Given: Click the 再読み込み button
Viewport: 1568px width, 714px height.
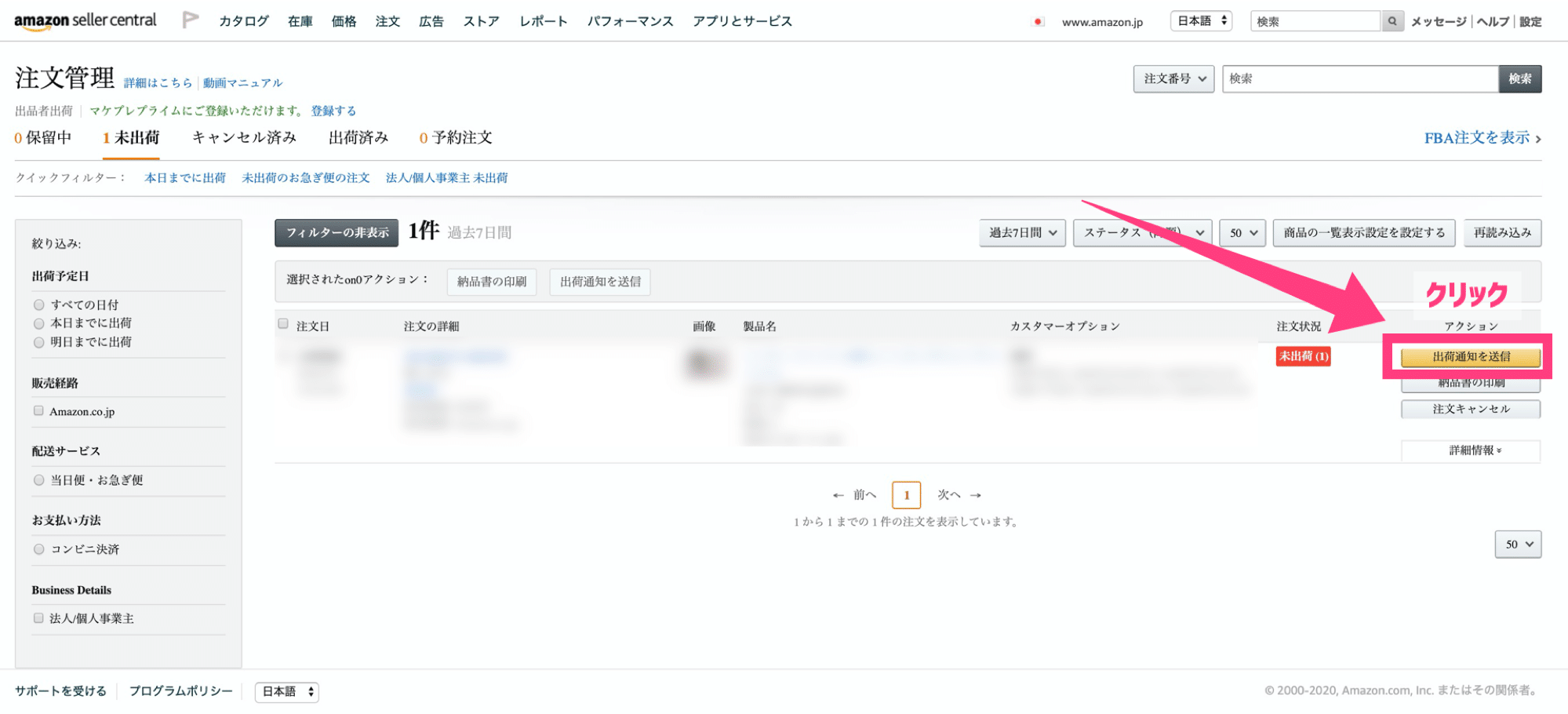Looking at the screenshot, I should pyautogui.click(x=1503, y=233).
